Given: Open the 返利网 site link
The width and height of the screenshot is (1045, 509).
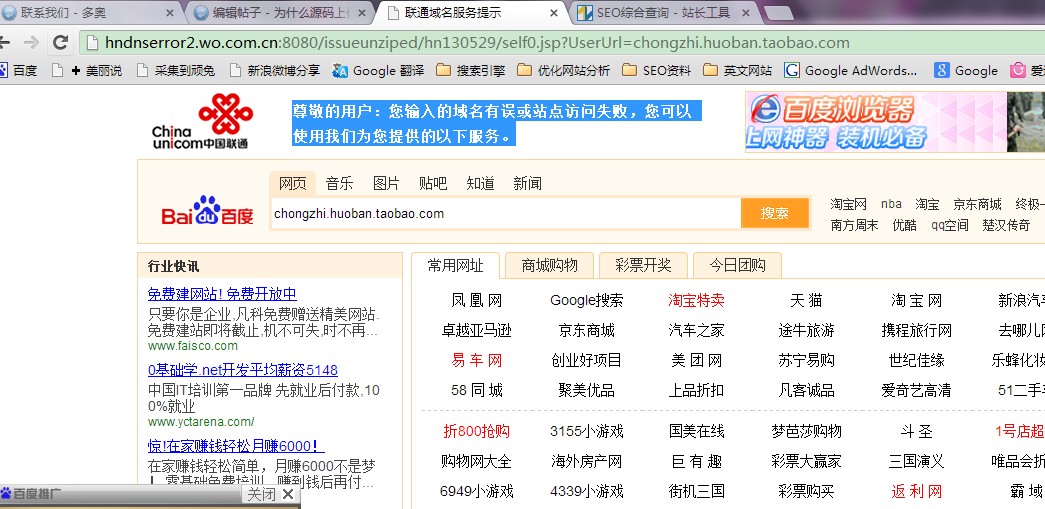Looking at the screenshot, I should point(916,492).
